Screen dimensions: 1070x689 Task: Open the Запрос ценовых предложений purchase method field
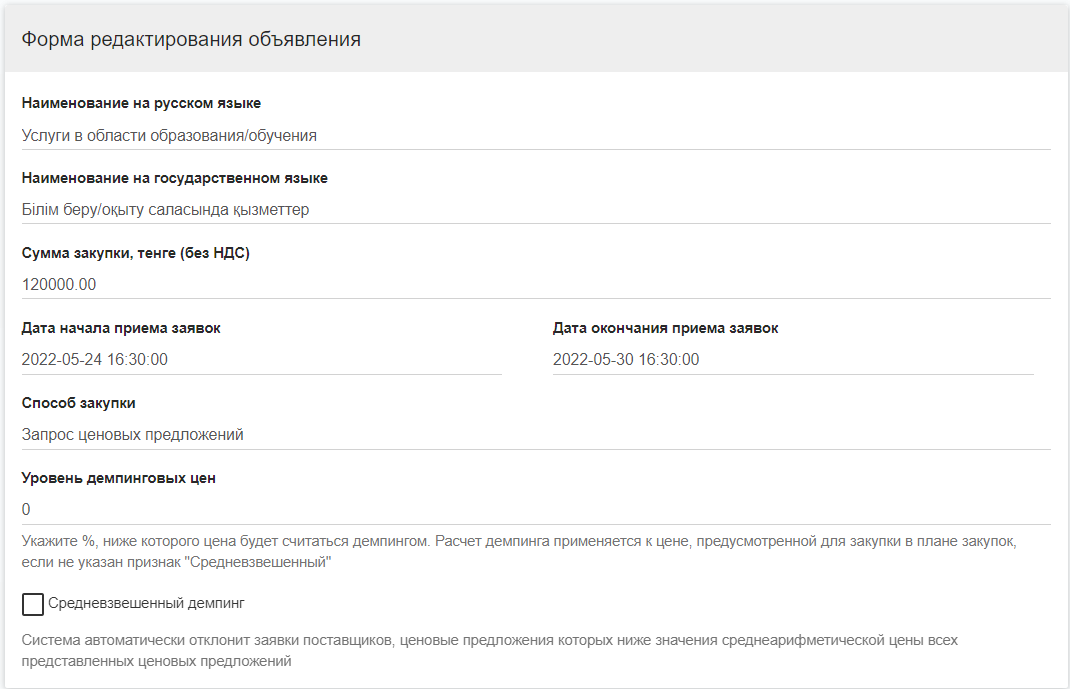tap(535, 435)
